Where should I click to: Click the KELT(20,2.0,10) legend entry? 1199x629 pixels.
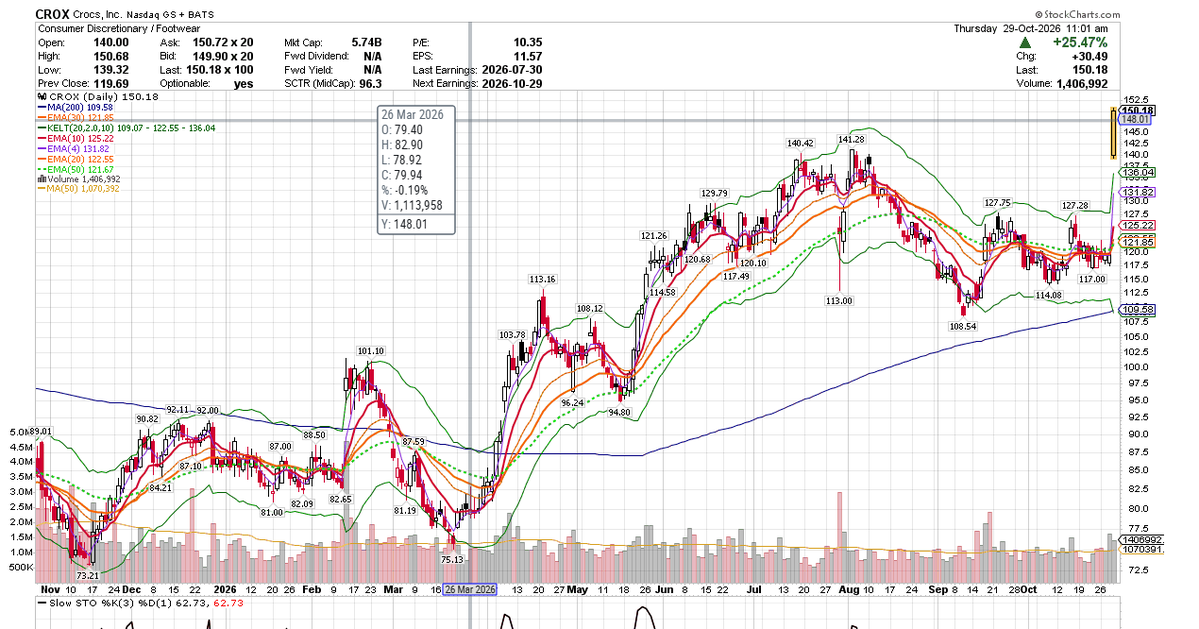click(x=126, y=128)
